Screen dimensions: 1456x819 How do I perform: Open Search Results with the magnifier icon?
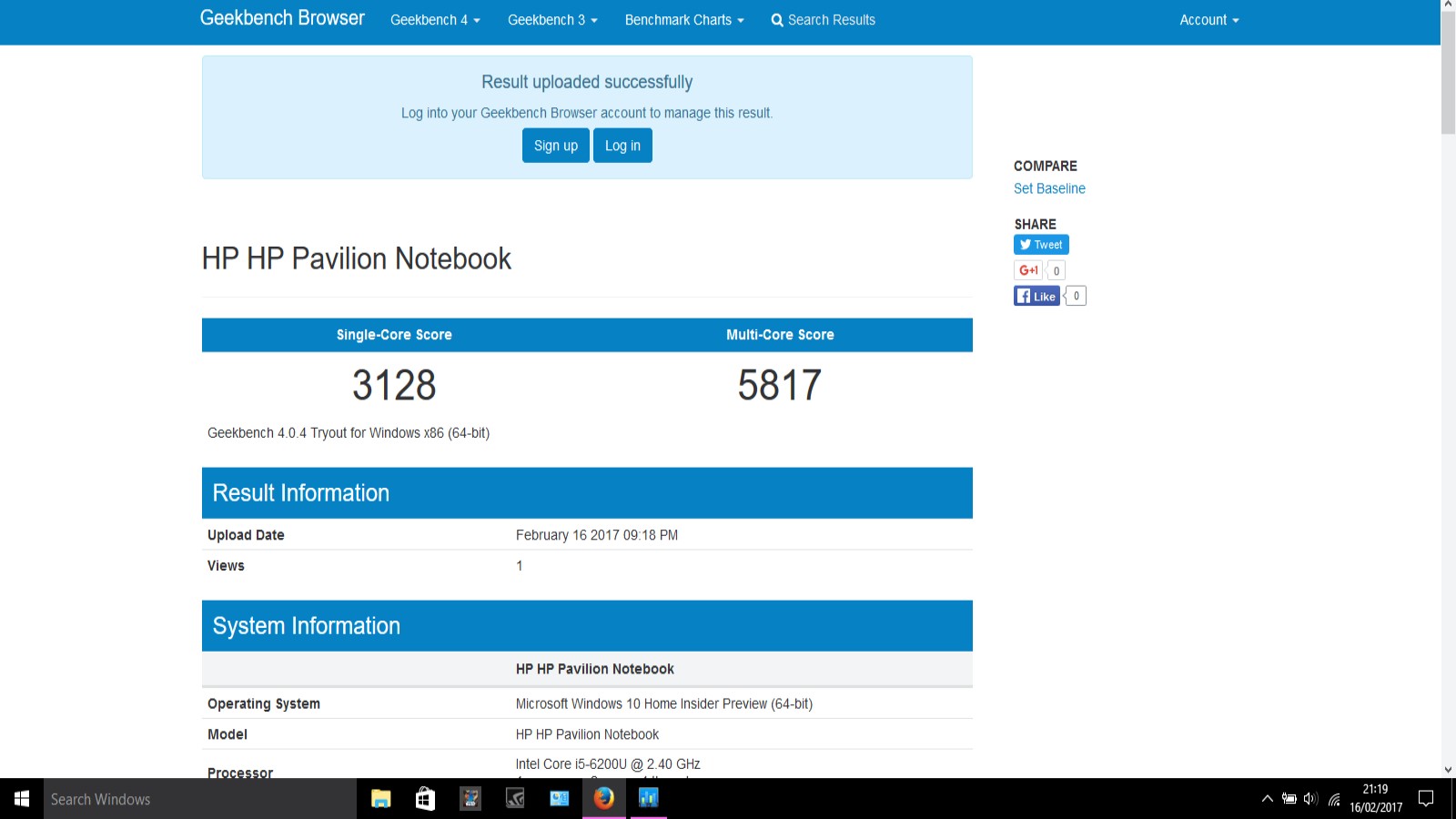pyautogui.click(x=823, y=20)
